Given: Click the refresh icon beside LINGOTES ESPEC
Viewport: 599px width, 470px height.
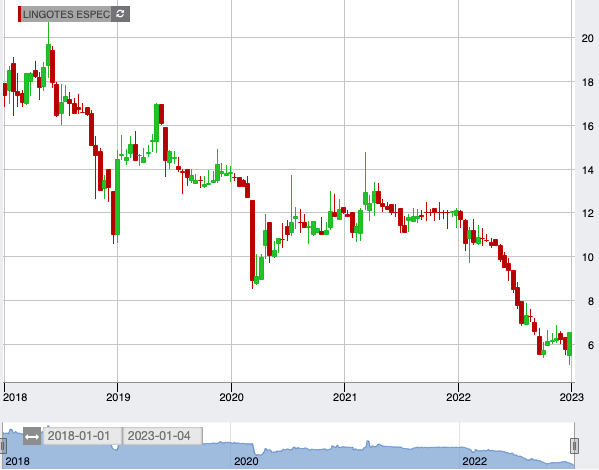Looking at the screenshot, I should point(120,14).
